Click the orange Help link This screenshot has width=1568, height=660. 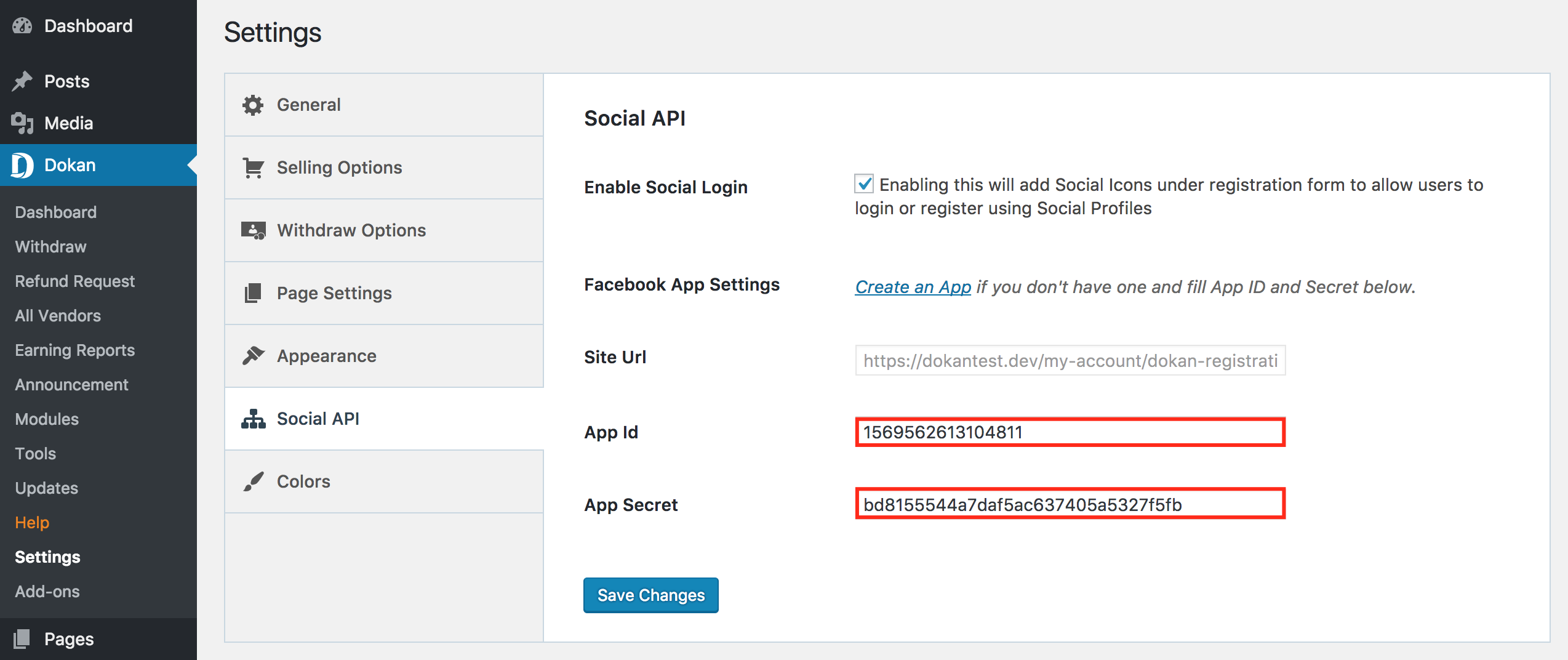click(x=32, y=523)
